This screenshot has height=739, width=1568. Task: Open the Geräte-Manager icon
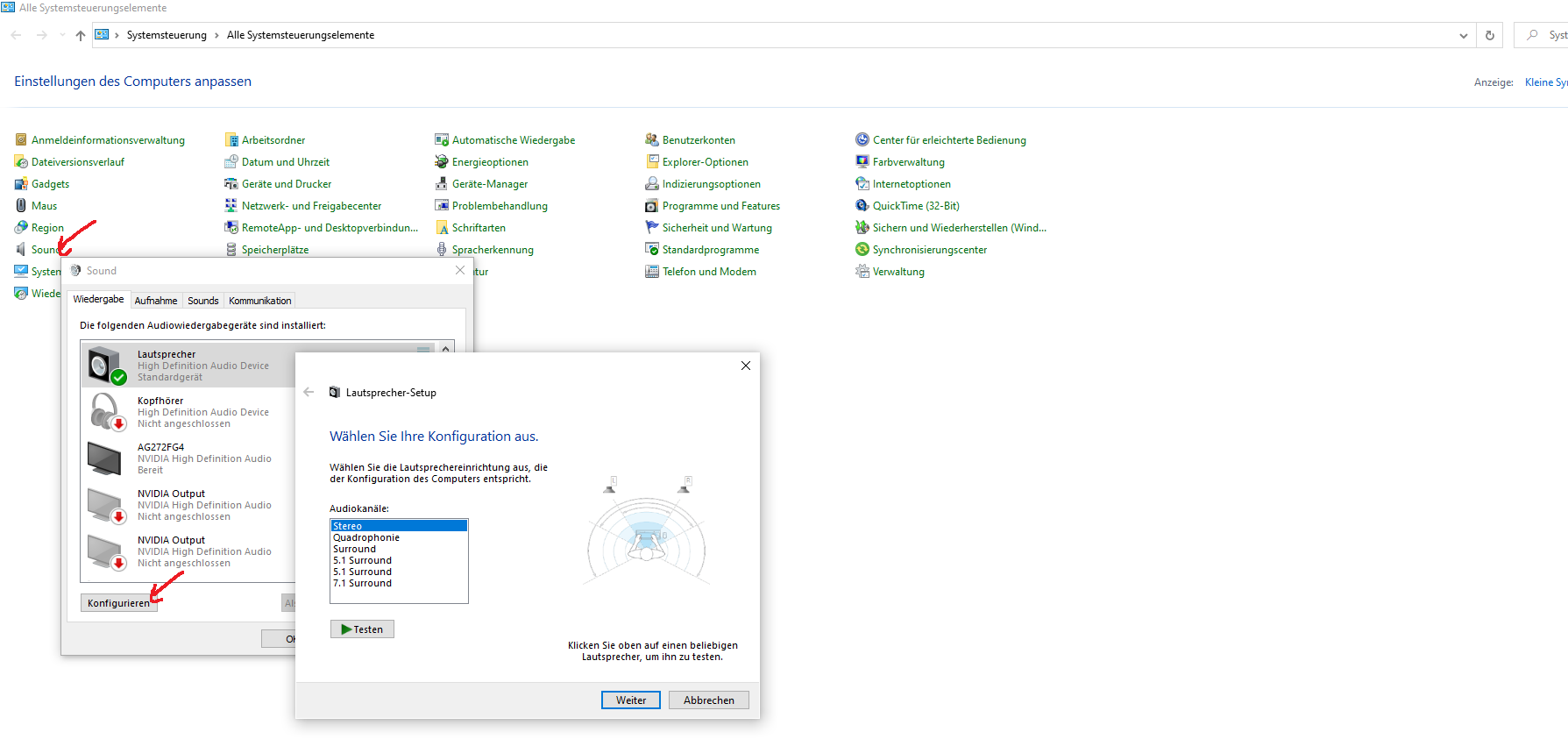point(442,184)
